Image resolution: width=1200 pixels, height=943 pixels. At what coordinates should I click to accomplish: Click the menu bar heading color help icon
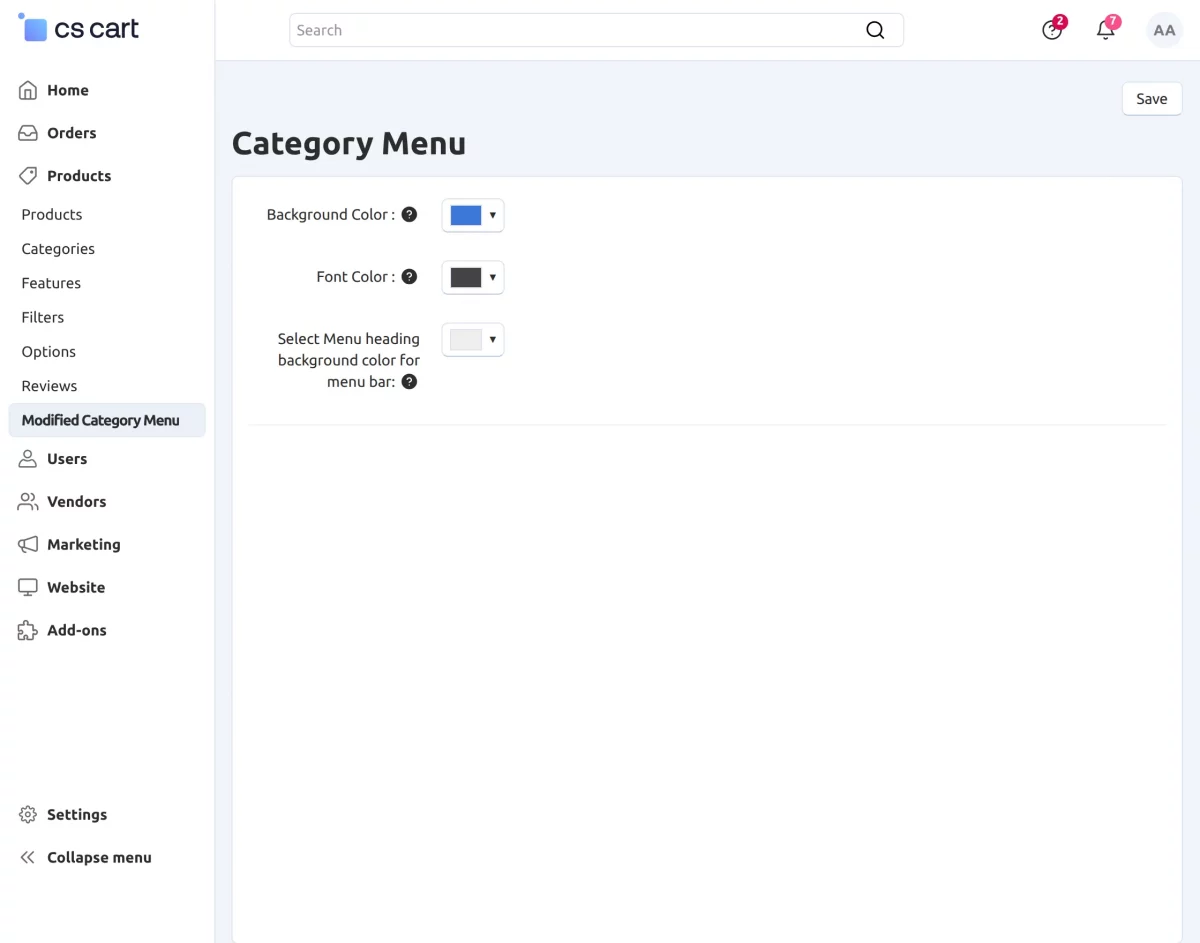pyautogui.click(x=409, y=381)
